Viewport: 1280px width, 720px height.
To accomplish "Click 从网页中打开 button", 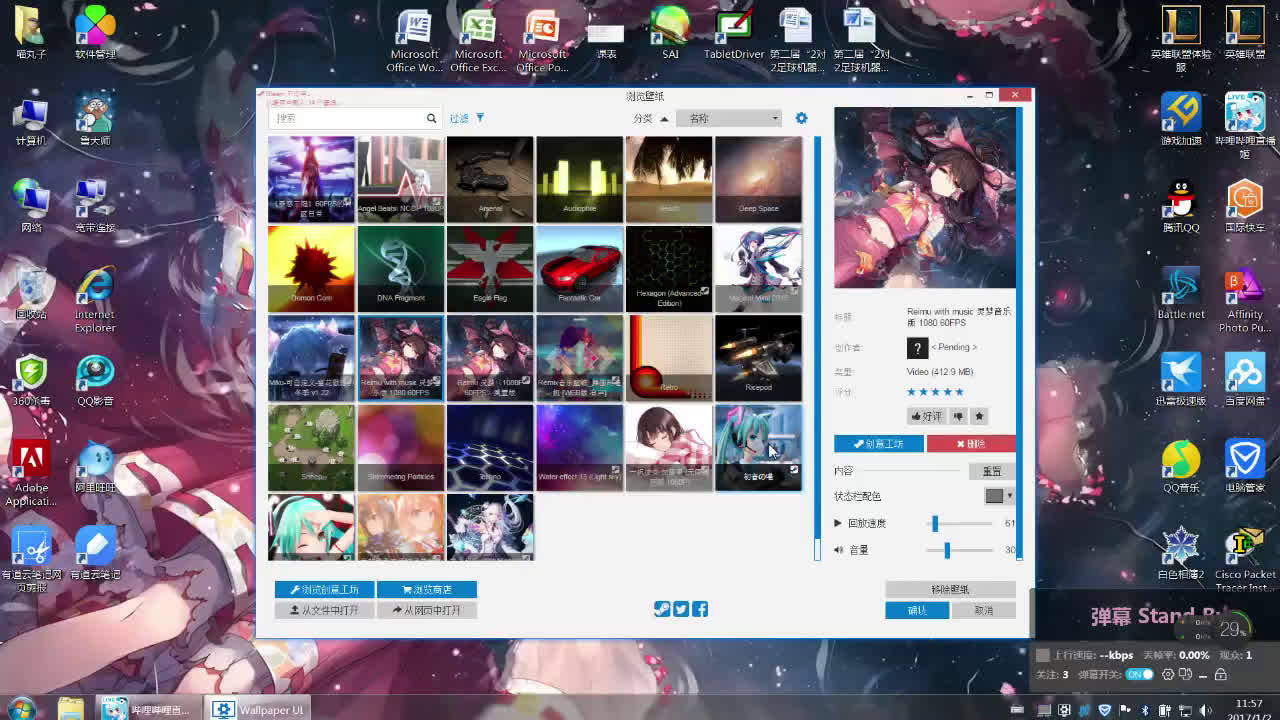I will click(427, 610).
